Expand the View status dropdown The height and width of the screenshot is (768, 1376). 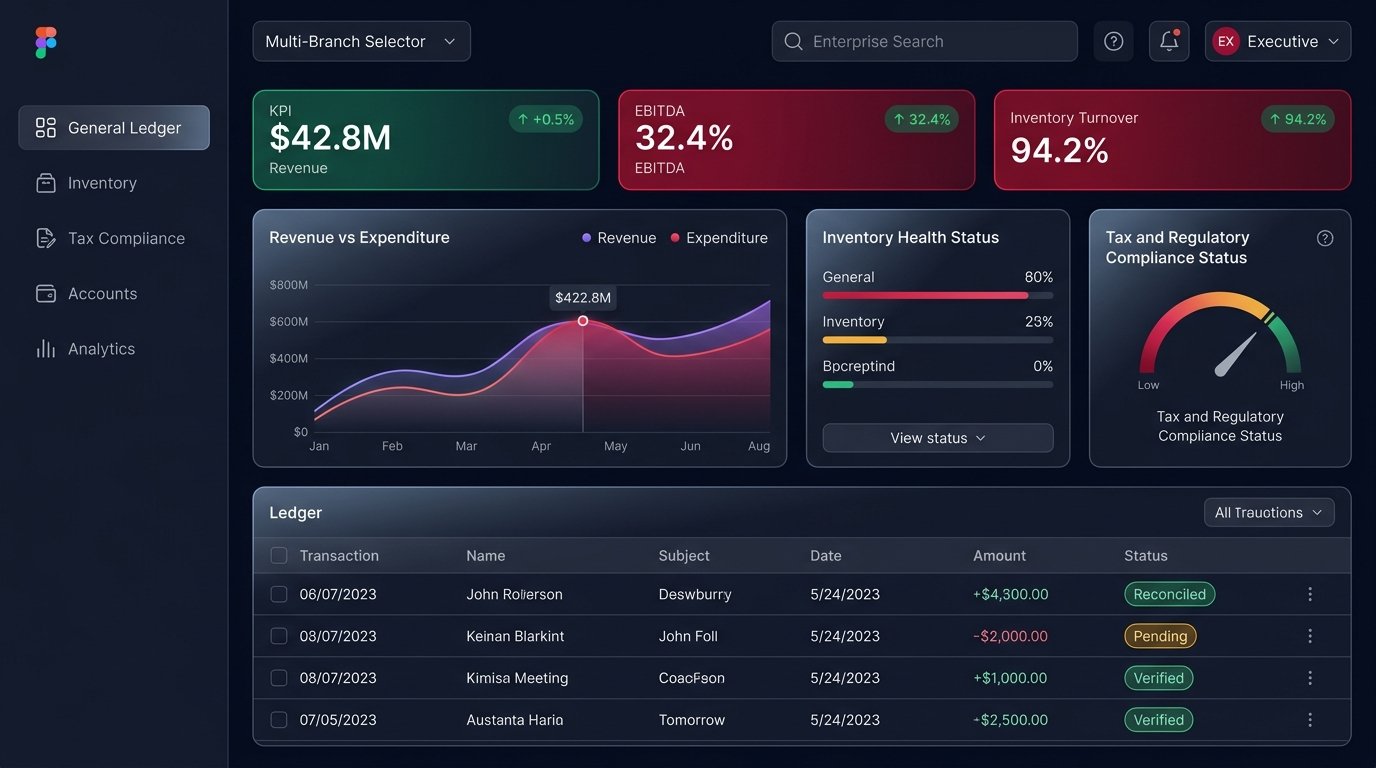pos(938,438)
